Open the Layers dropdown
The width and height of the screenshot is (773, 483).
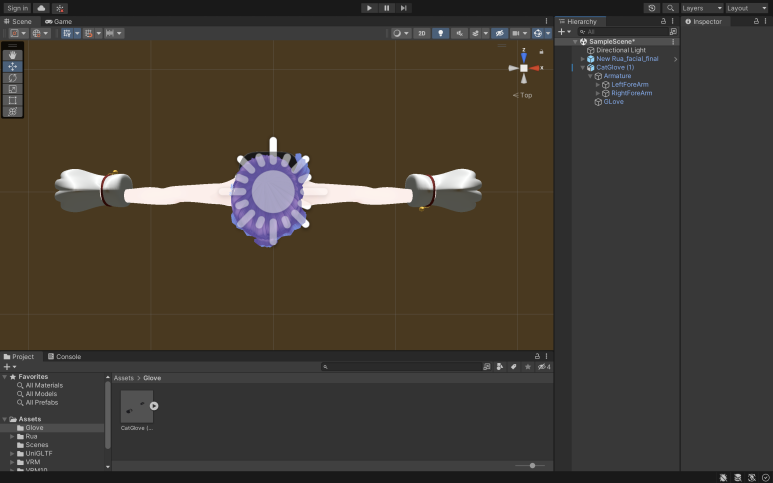[x=702, y=8]
